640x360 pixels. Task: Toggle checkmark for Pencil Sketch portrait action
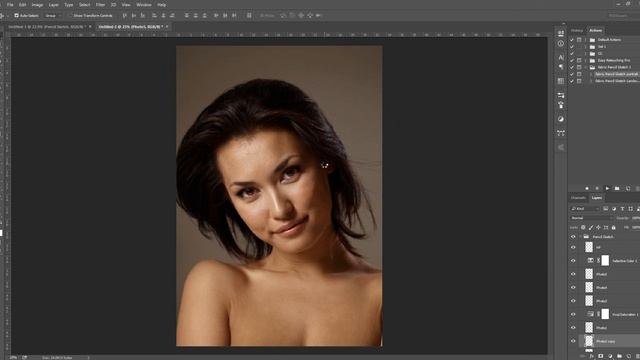[572, 74]
